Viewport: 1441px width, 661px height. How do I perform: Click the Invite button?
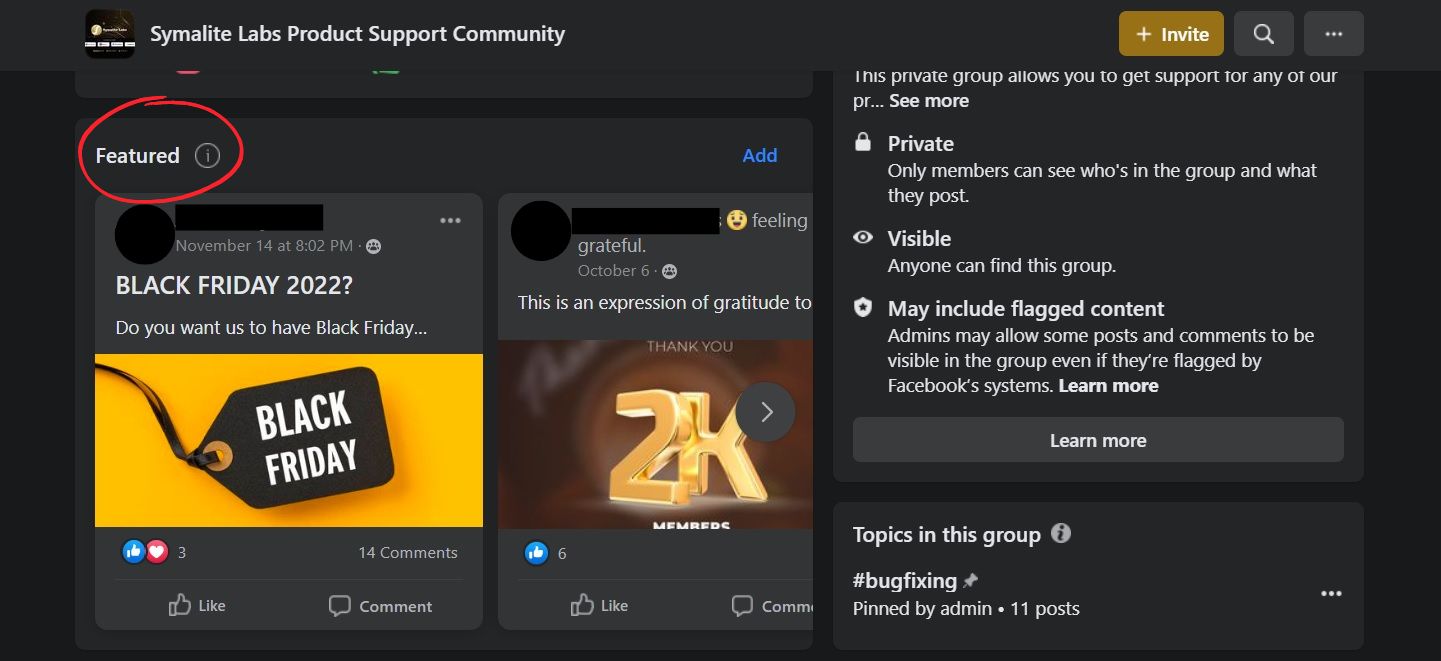click(x=1171, y=33)
